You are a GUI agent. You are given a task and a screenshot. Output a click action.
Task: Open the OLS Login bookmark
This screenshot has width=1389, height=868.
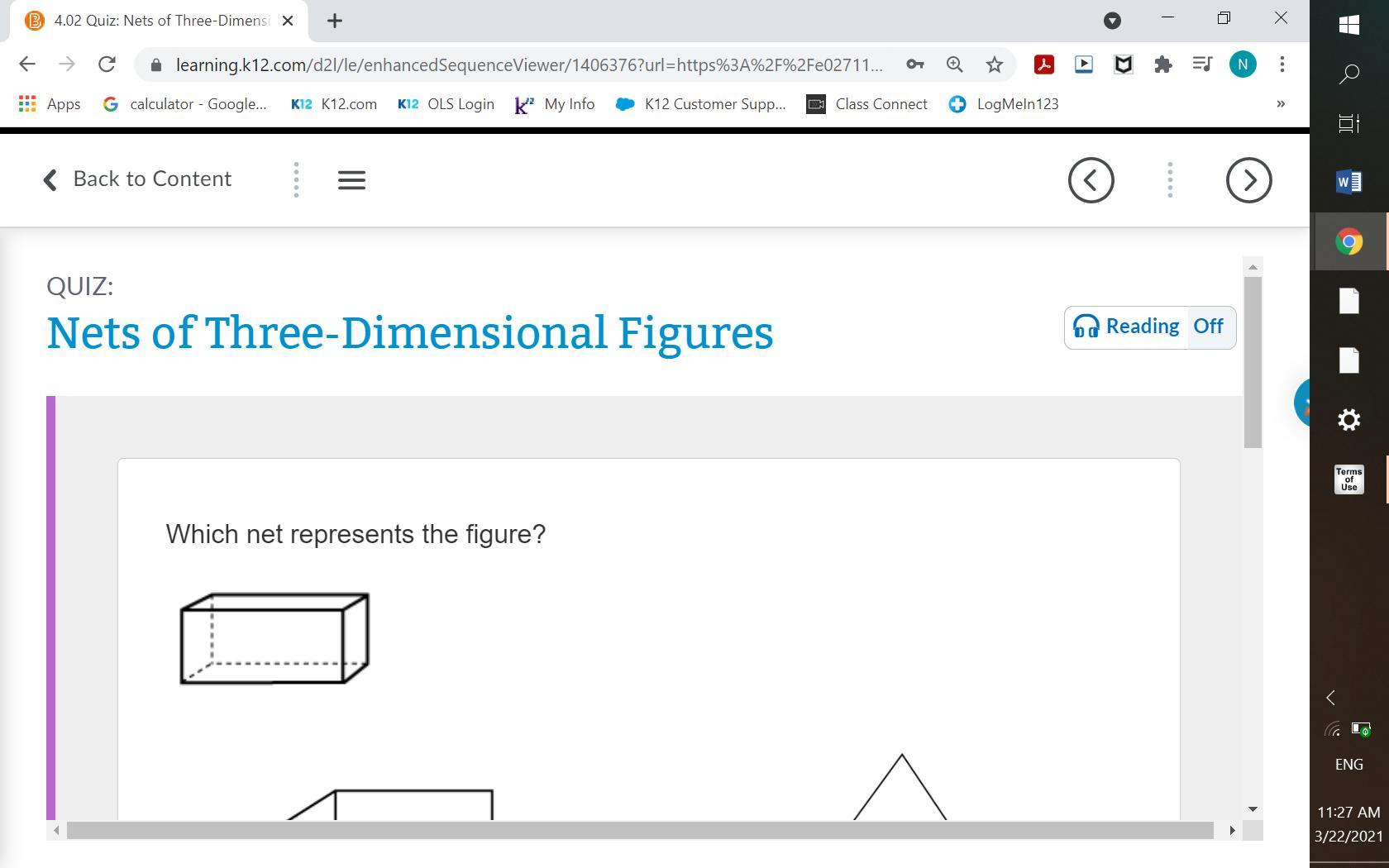click(446, 104)
